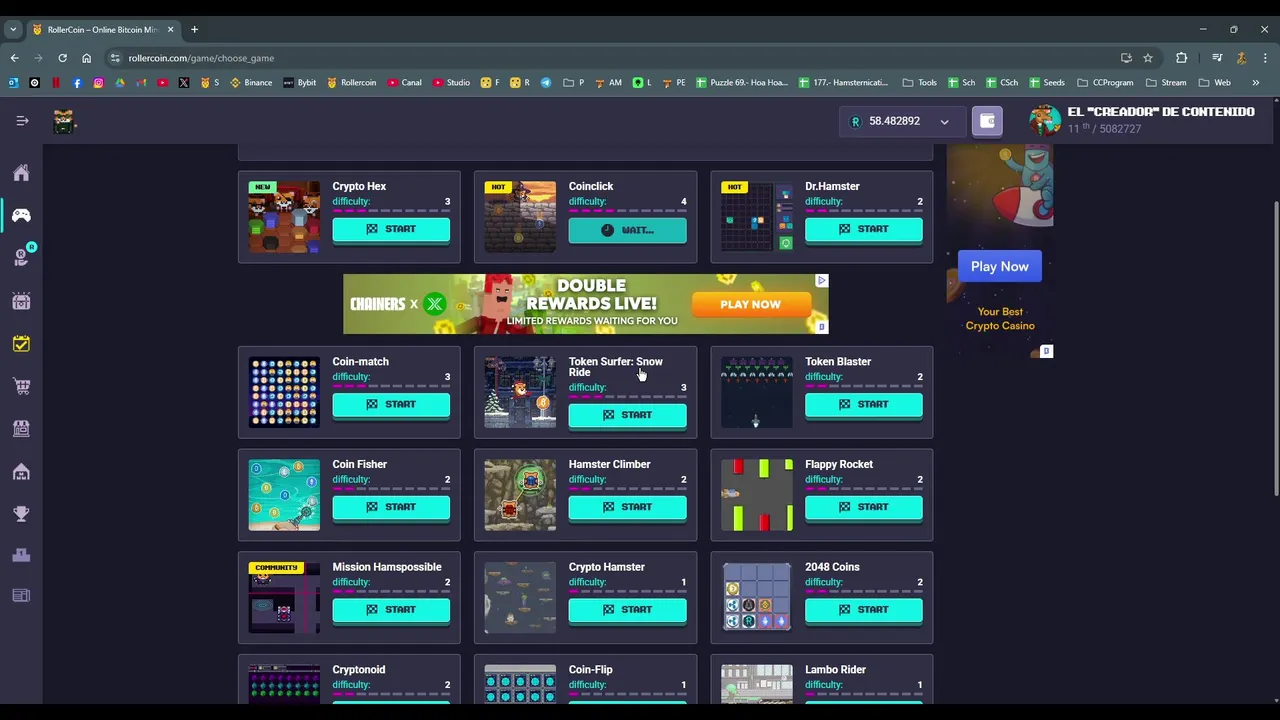Image resolution: width=1280 pixels, height=720 pixels.
Task: Open the Web bookmarks folder
Action: point(1213,83)
